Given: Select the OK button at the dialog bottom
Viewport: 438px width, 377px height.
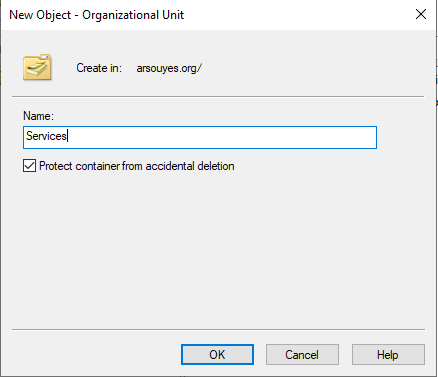Looking at the screenshot, I should (217, 354).
